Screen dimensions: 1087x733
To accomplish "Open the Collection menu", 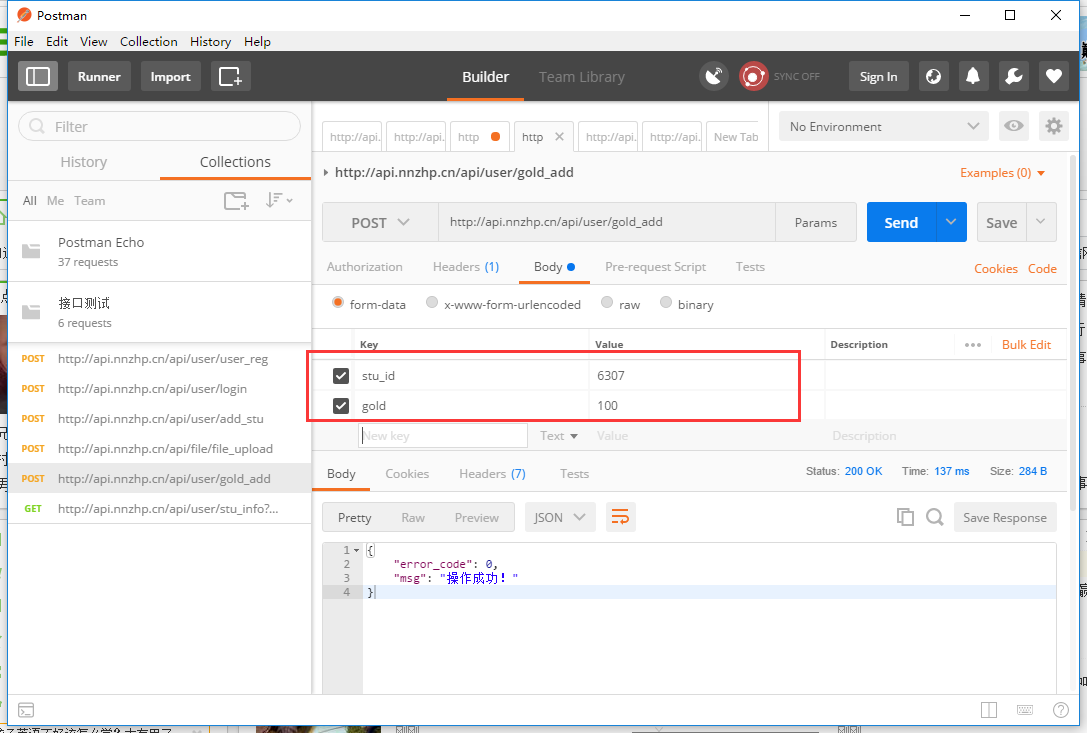I will [148, 42].
